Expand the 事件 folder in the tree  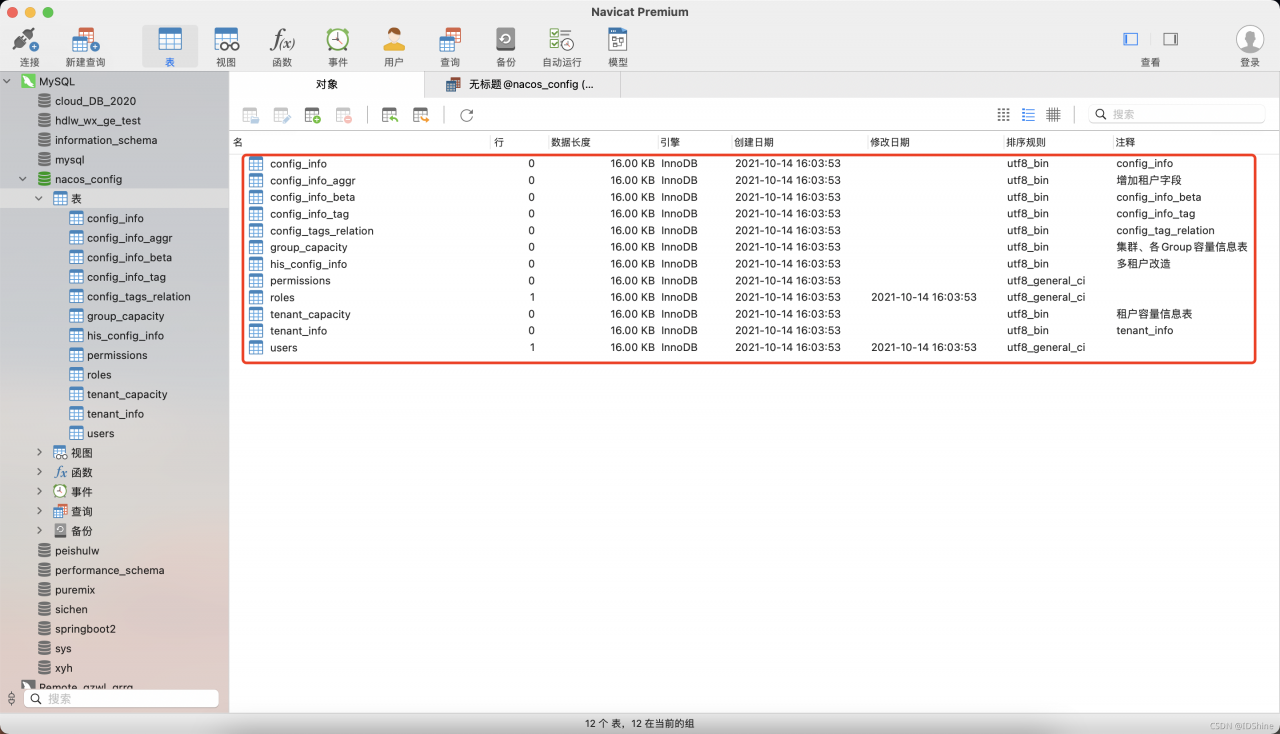pyautogui.click(x=39, y=492)
